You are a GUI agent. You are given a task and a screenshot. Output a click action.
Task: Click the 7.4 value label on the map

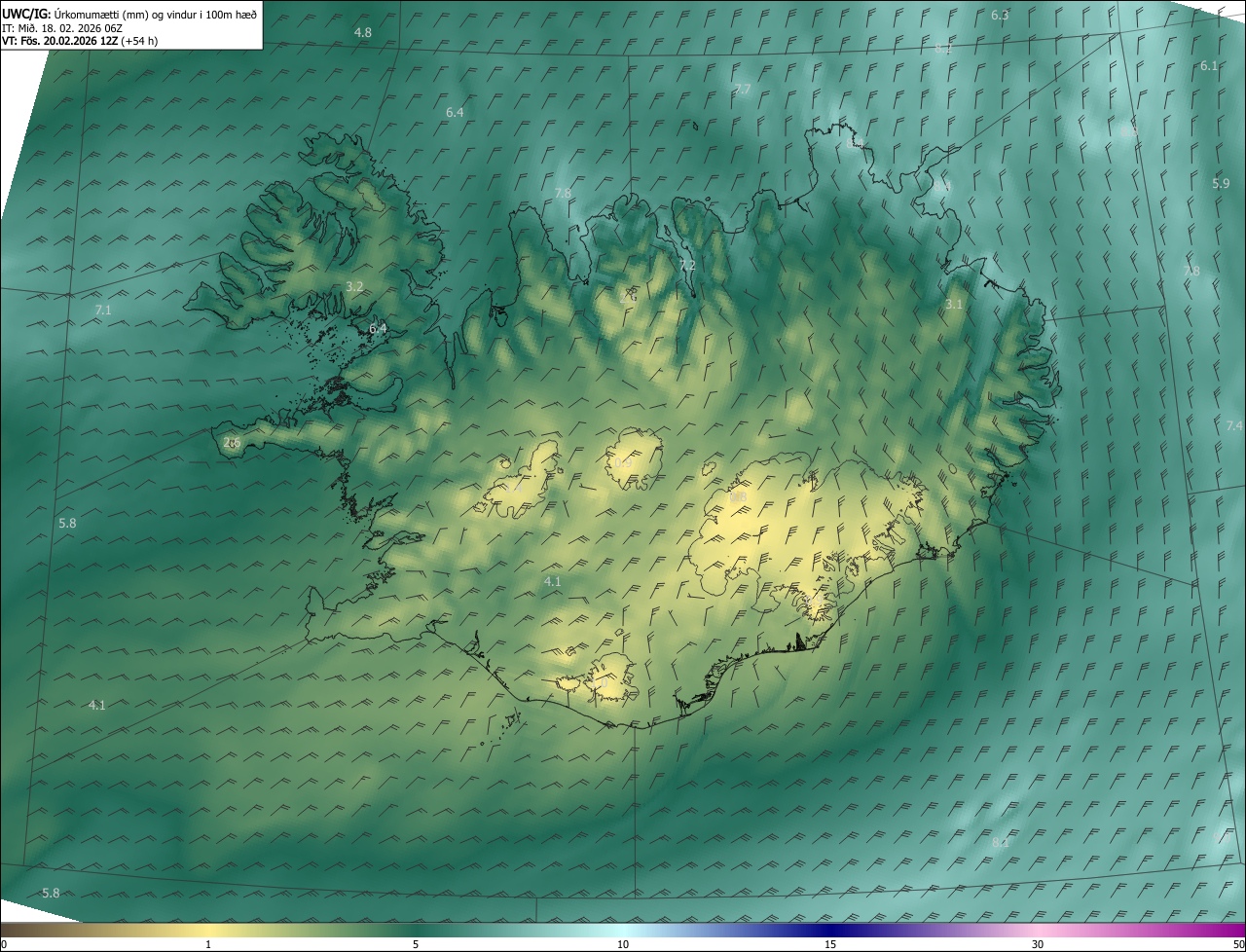[x=1234, y=426]
